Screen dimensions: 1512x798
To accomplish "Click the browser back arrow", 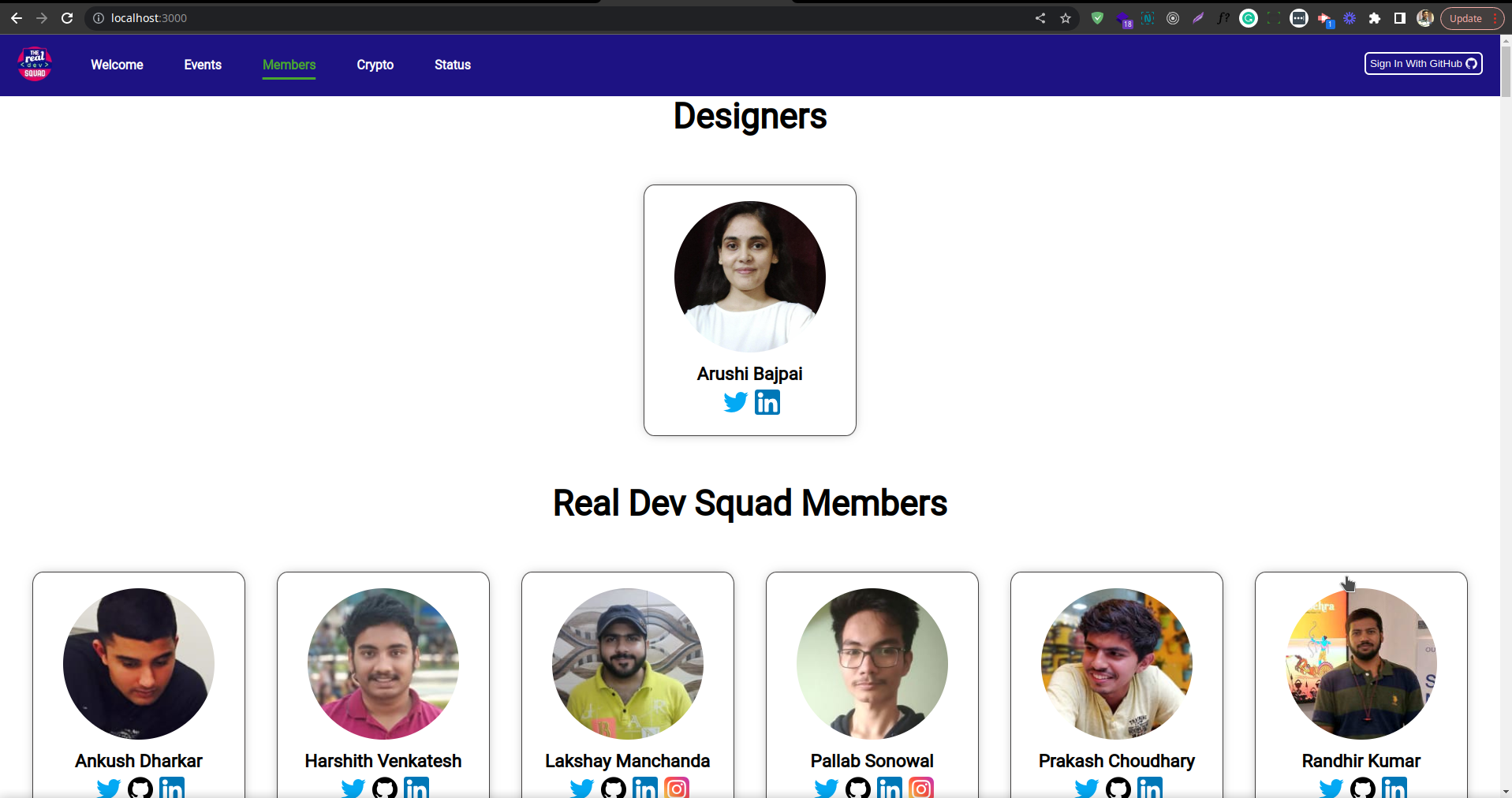I will click(x=17, y=18).
